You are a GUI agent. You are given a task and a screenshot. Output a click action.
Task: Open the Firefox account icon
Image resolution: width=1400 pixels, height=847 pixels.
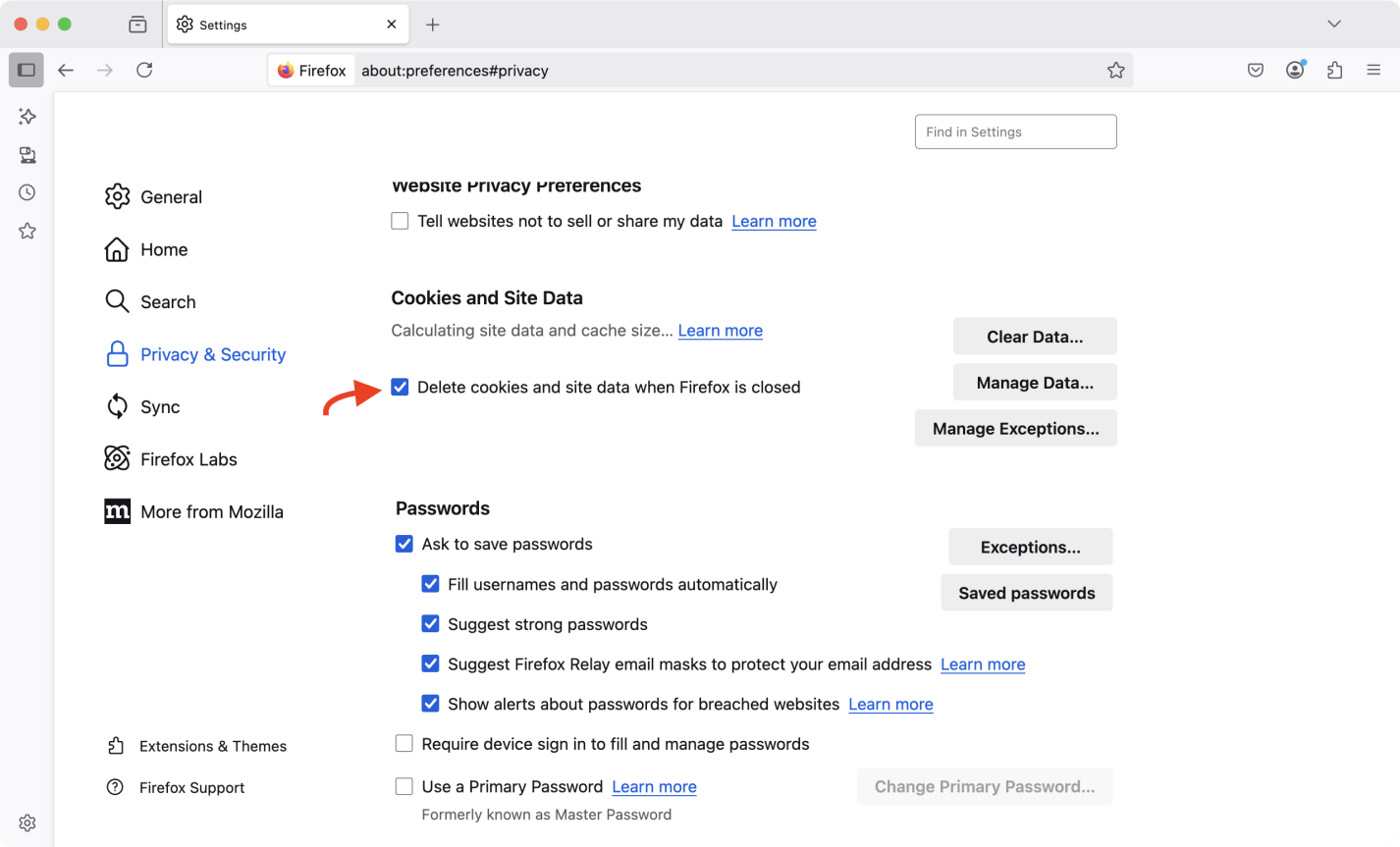(x=1295, y=71)
